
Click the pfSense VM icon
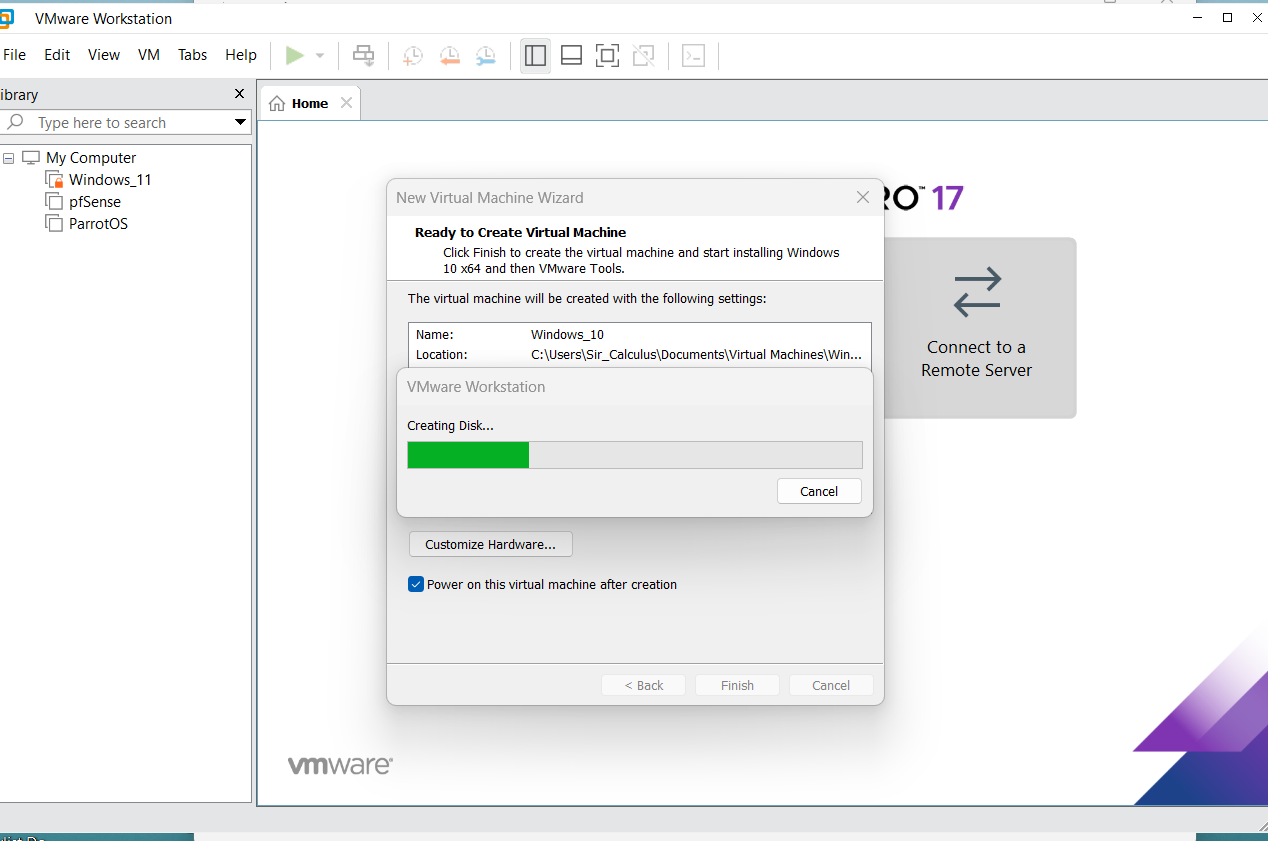pos(54,202)
